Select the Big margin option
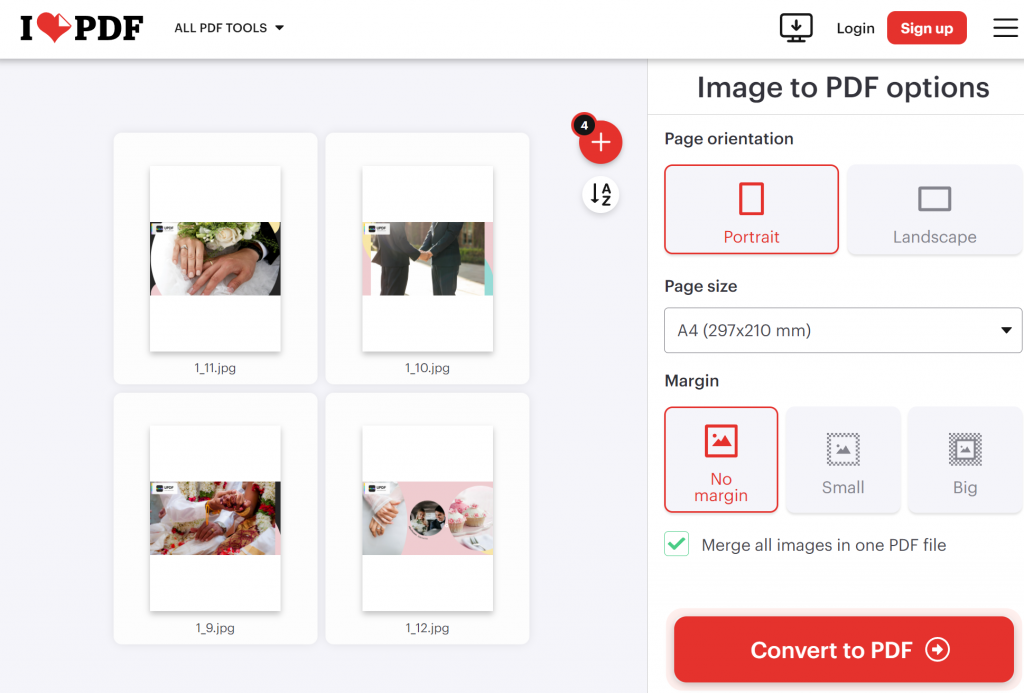This screenshot has height=693, width=1024. [964, 459]
